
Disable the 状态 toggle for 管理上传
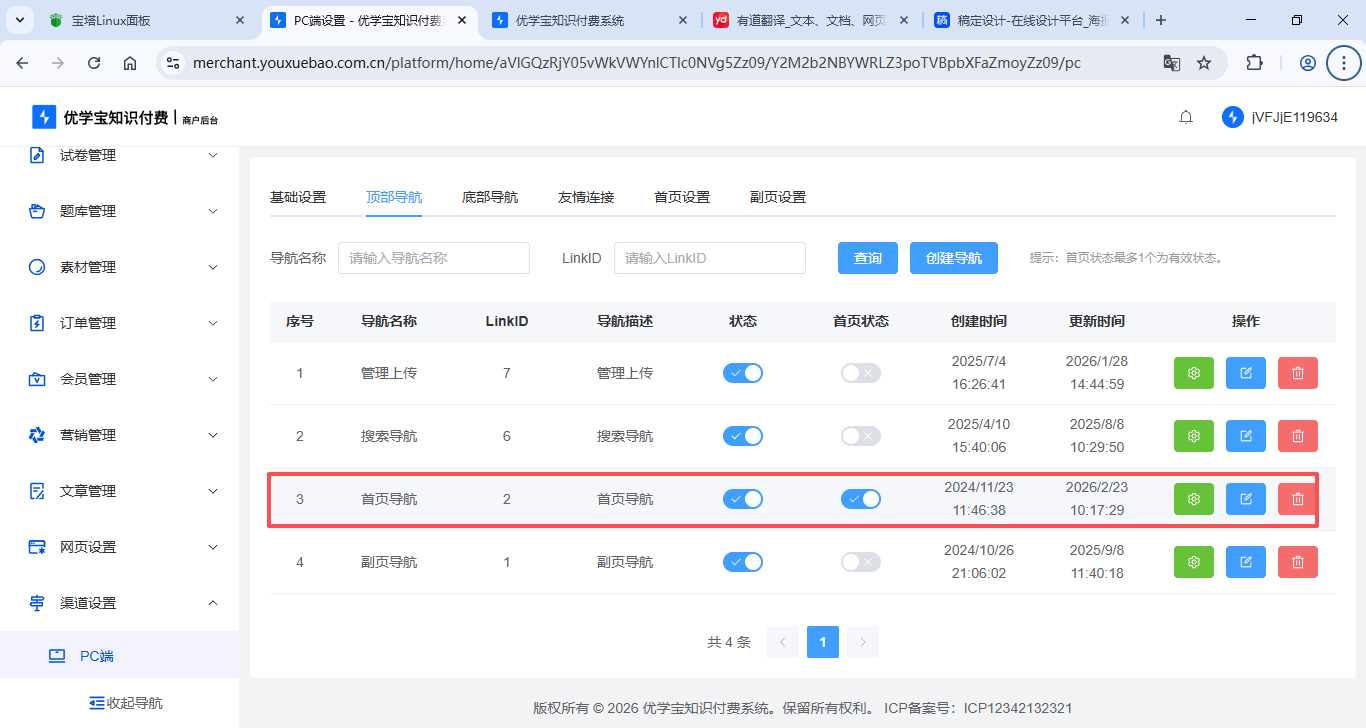coord(743,373)
